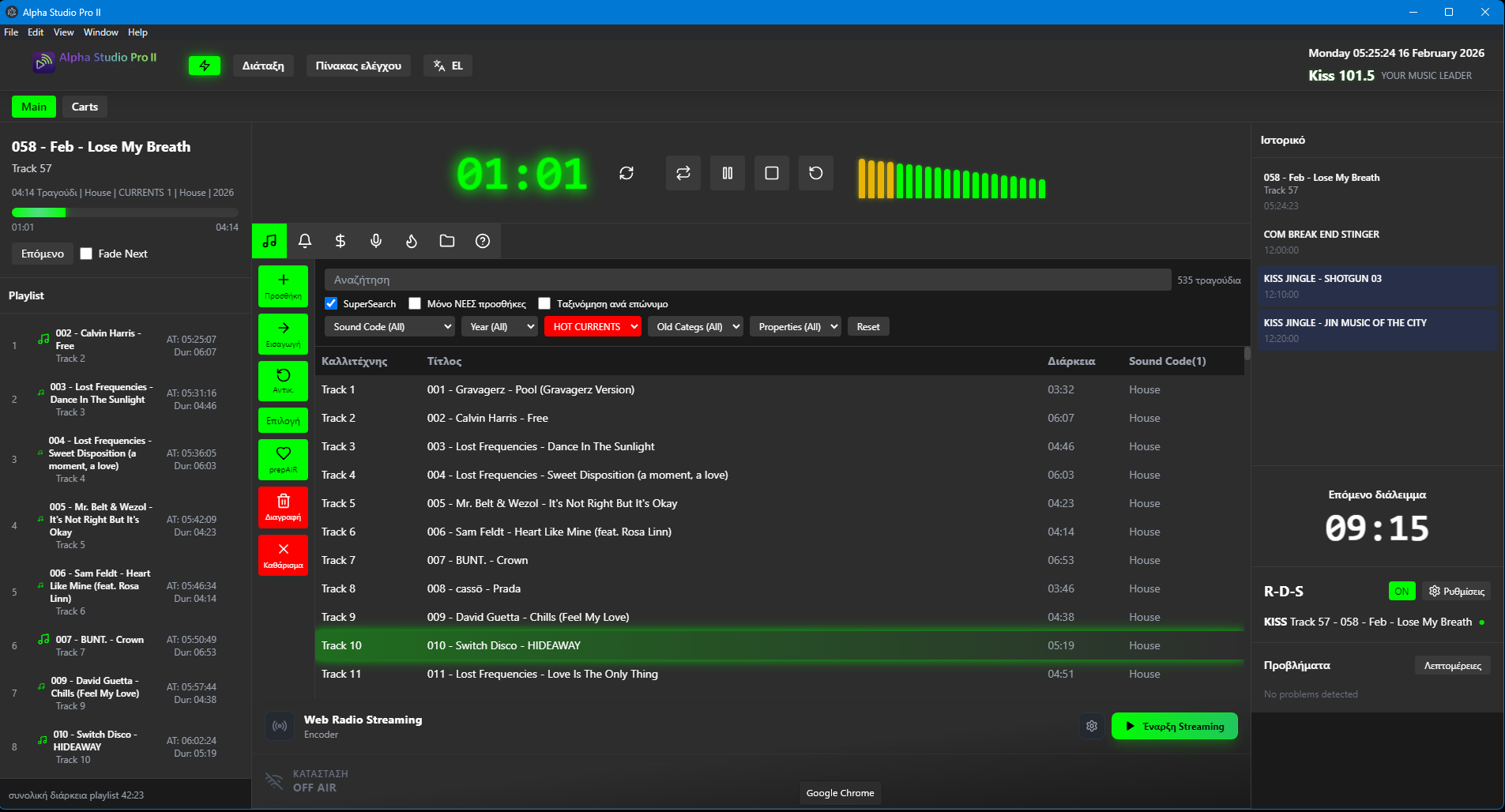This screenshot has height=812, width=1505.
Task: Switch to the Carts tab
Action: (x=85, y=107)
